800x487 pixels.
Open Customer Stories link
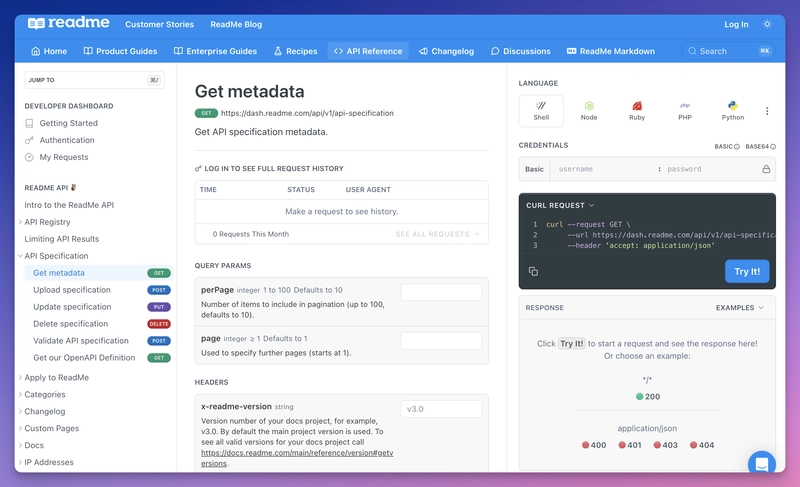click(159, 24)
